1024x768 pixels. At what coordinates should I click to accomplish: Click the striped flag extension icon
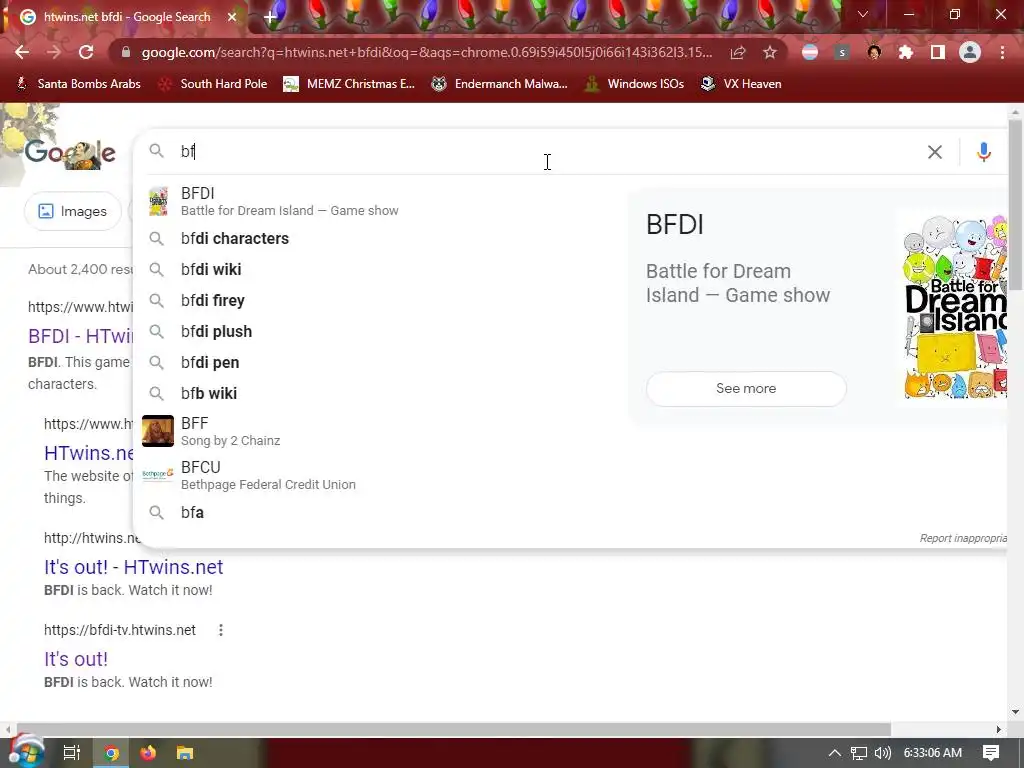[x=810, y=52]
